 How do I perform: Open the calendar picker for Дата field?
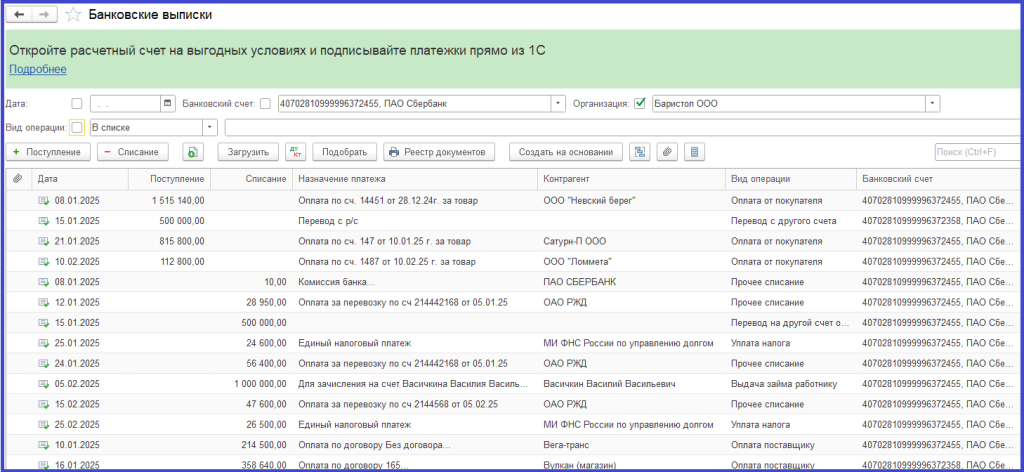click(168, 103)
